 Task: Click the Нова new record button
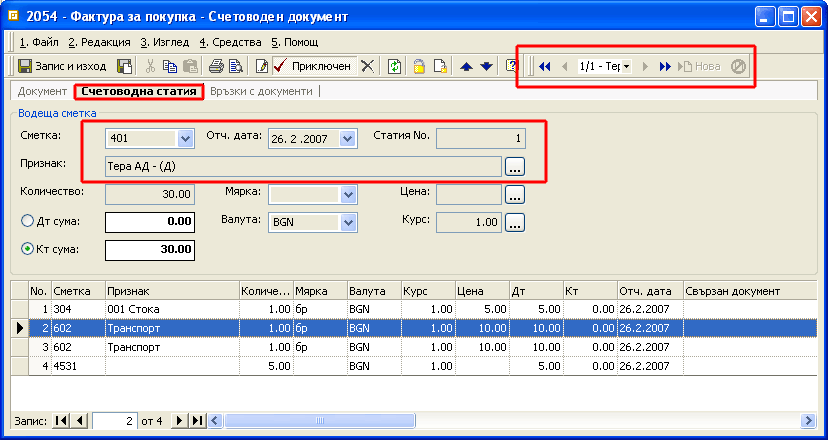699,67
